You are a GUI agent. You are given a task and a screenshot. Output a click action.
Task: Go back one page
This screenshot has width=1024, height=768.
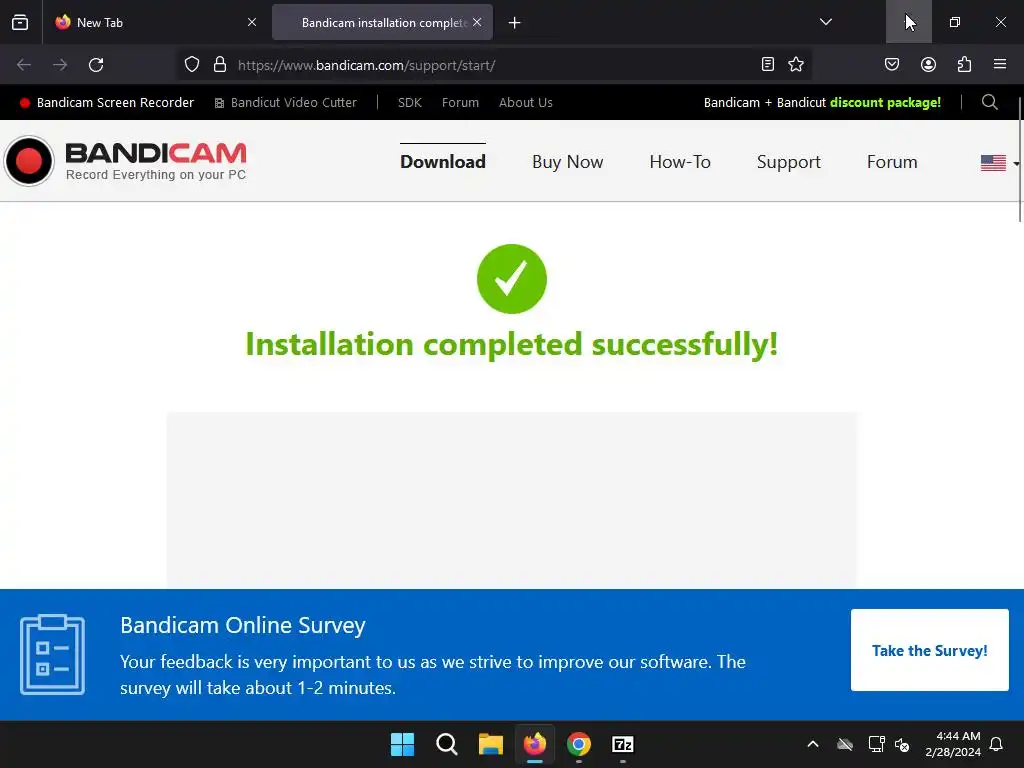coord(24,65)
